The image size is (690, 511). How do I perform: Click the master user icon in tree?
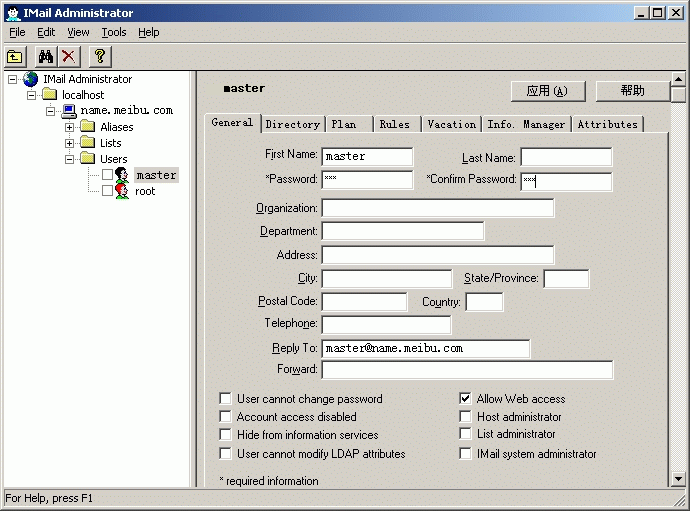(x=123, y=175)
